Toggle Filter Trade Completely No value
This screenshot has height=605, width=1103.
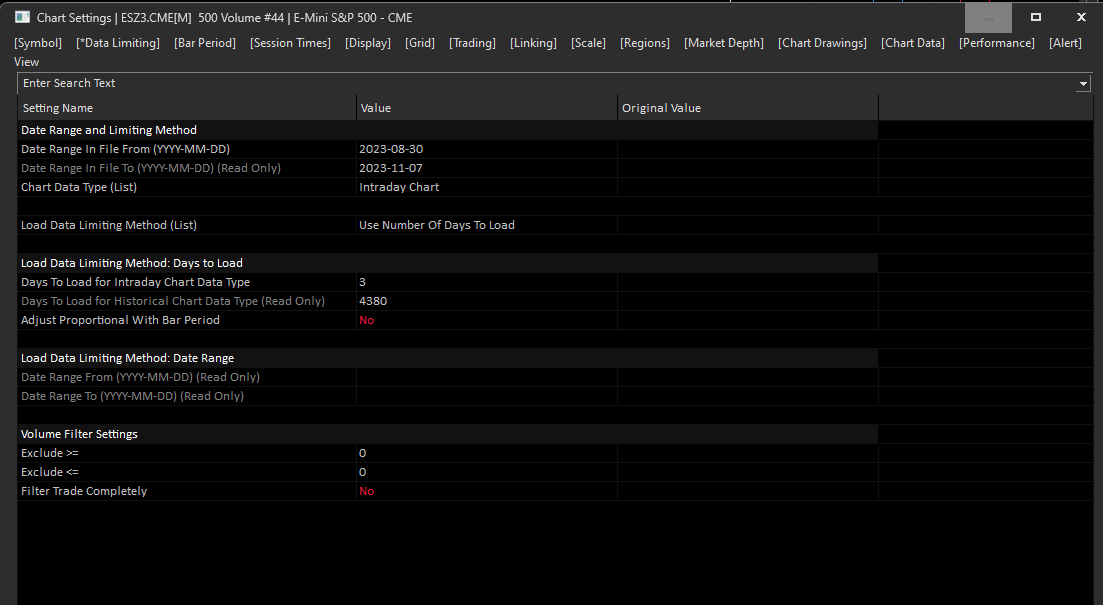tap(487, 491)
